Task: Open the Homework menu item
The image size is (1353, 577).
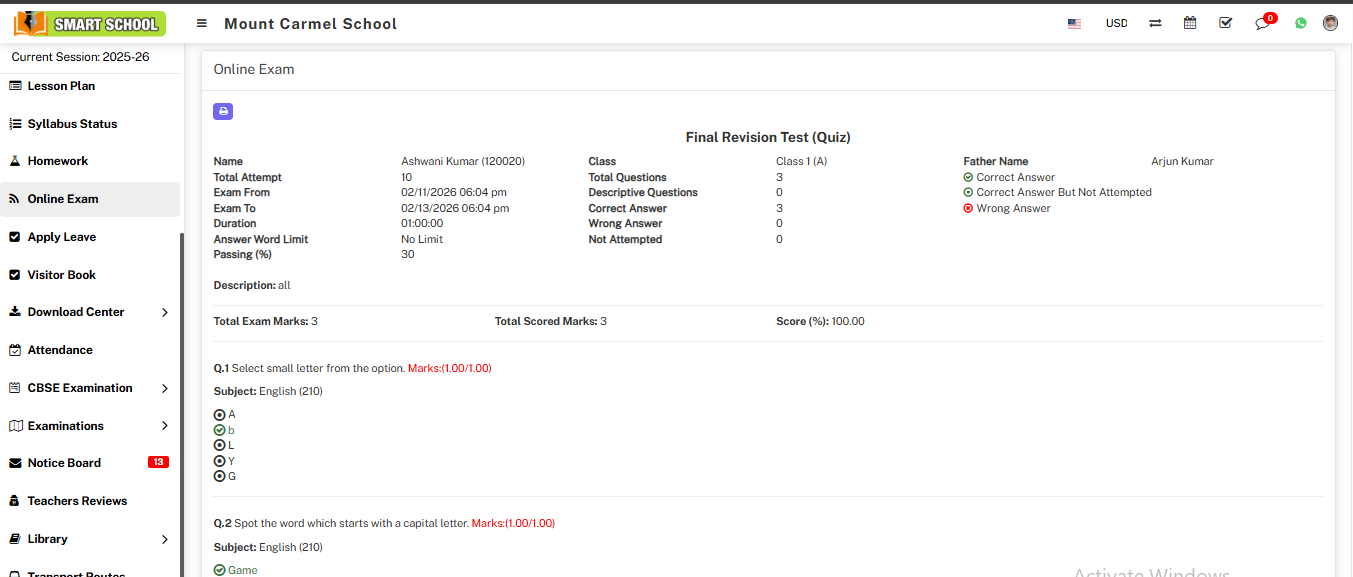Action: point(58,161)
